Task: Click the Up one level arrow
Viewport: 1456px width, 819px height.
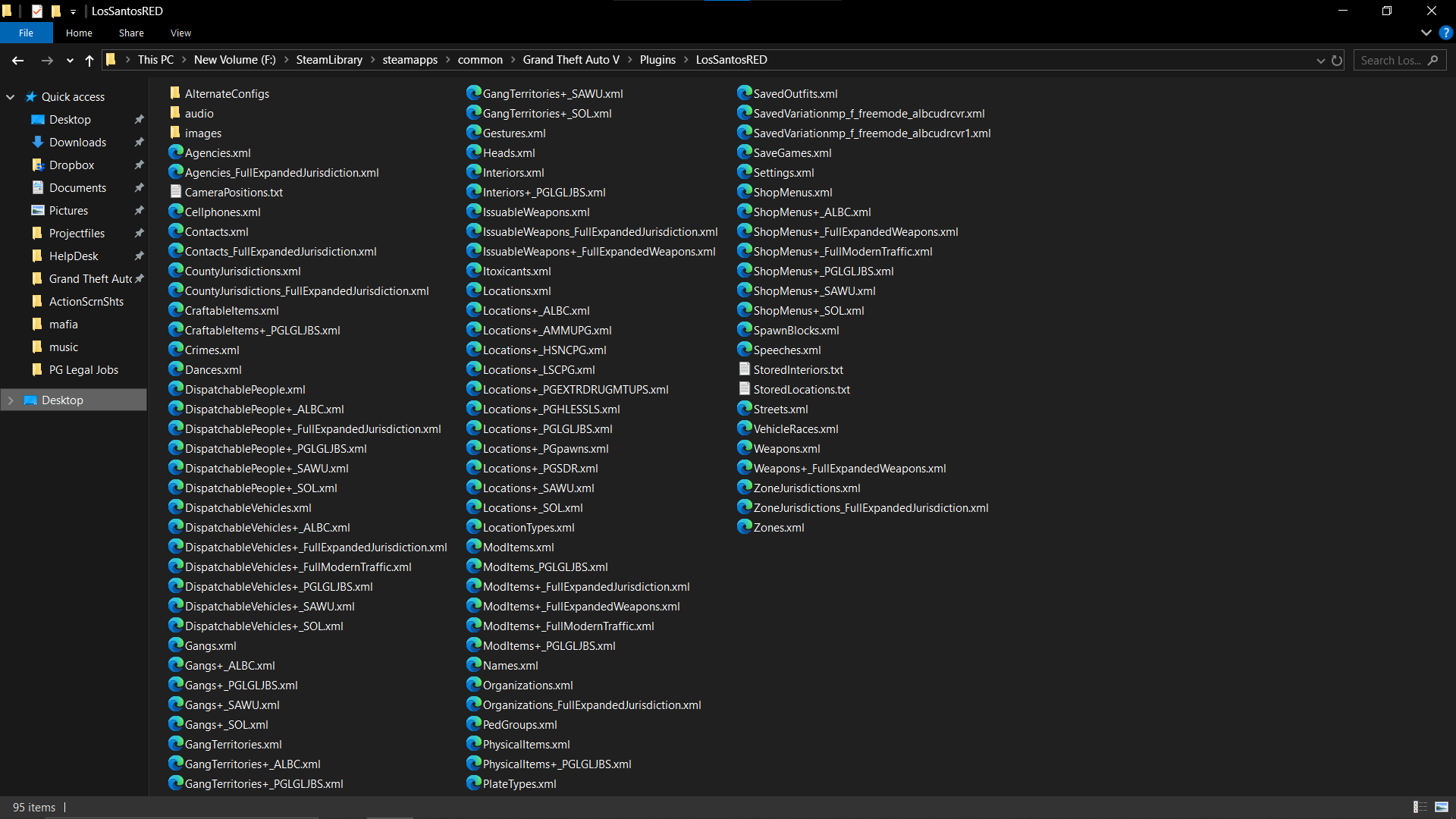Action: click(89, 61)
